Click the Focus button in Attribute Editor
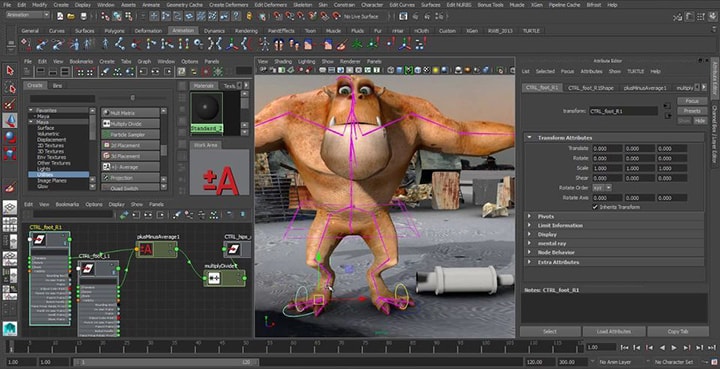Screen dimensions: 720x369 [692, 101]
